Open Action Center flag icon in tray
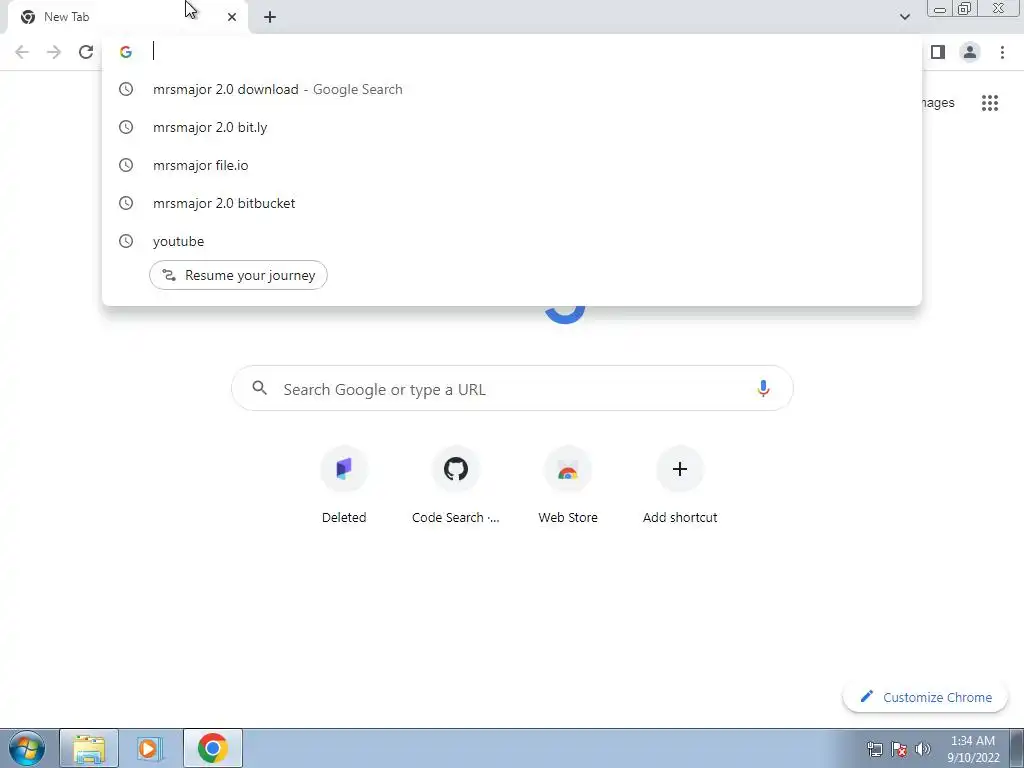 899,749
